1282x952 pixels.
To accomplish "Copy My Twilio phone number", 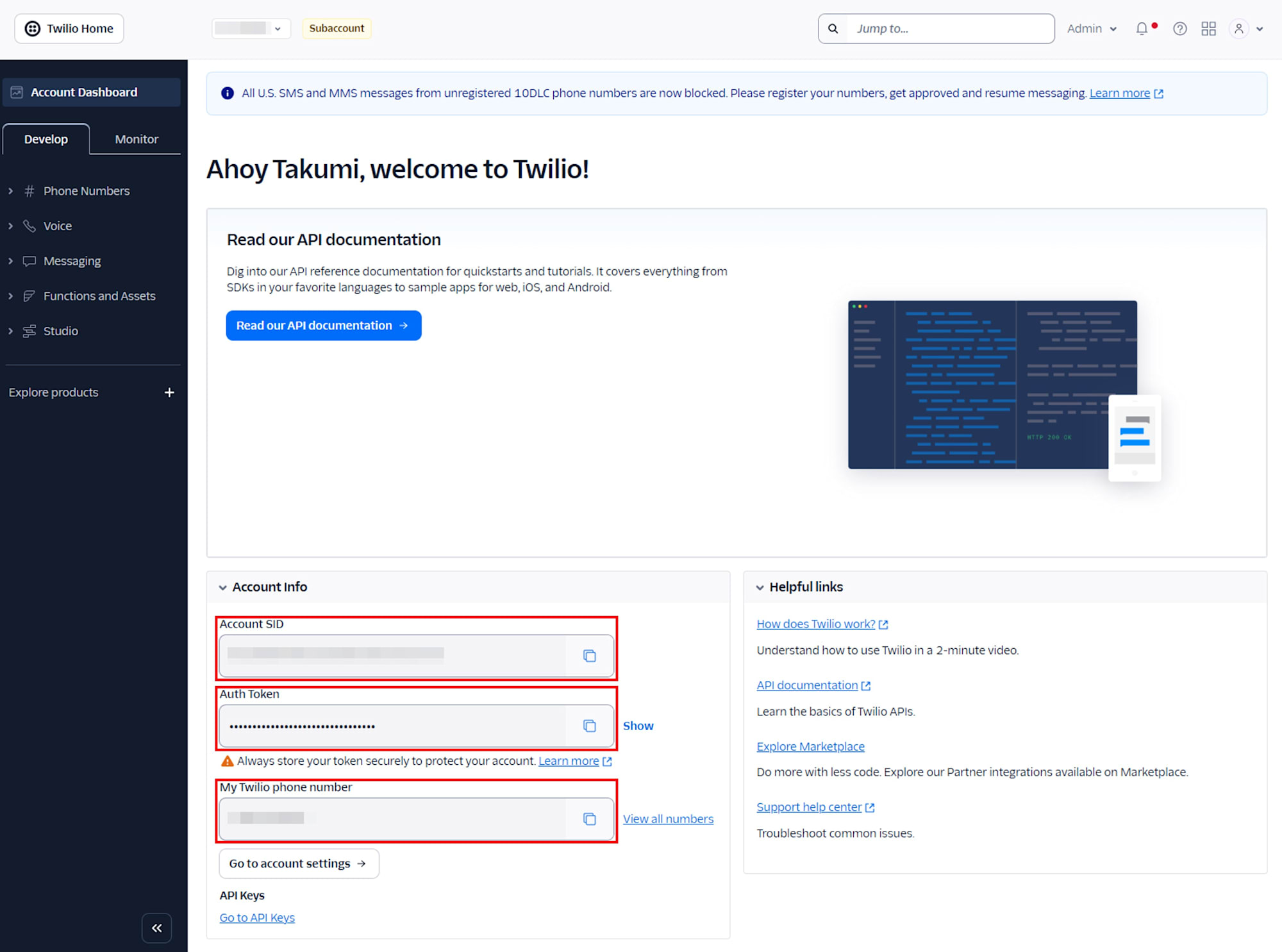I will pos(589,819).
